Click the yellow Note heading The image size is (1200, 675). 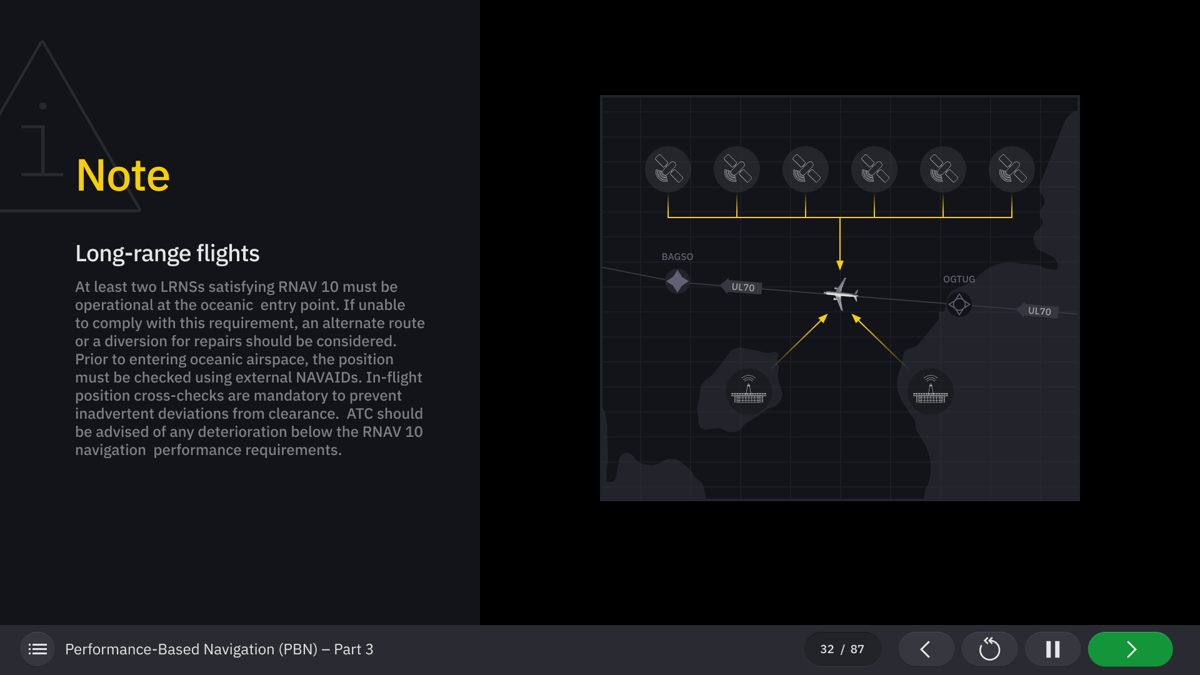click(123, 175)
